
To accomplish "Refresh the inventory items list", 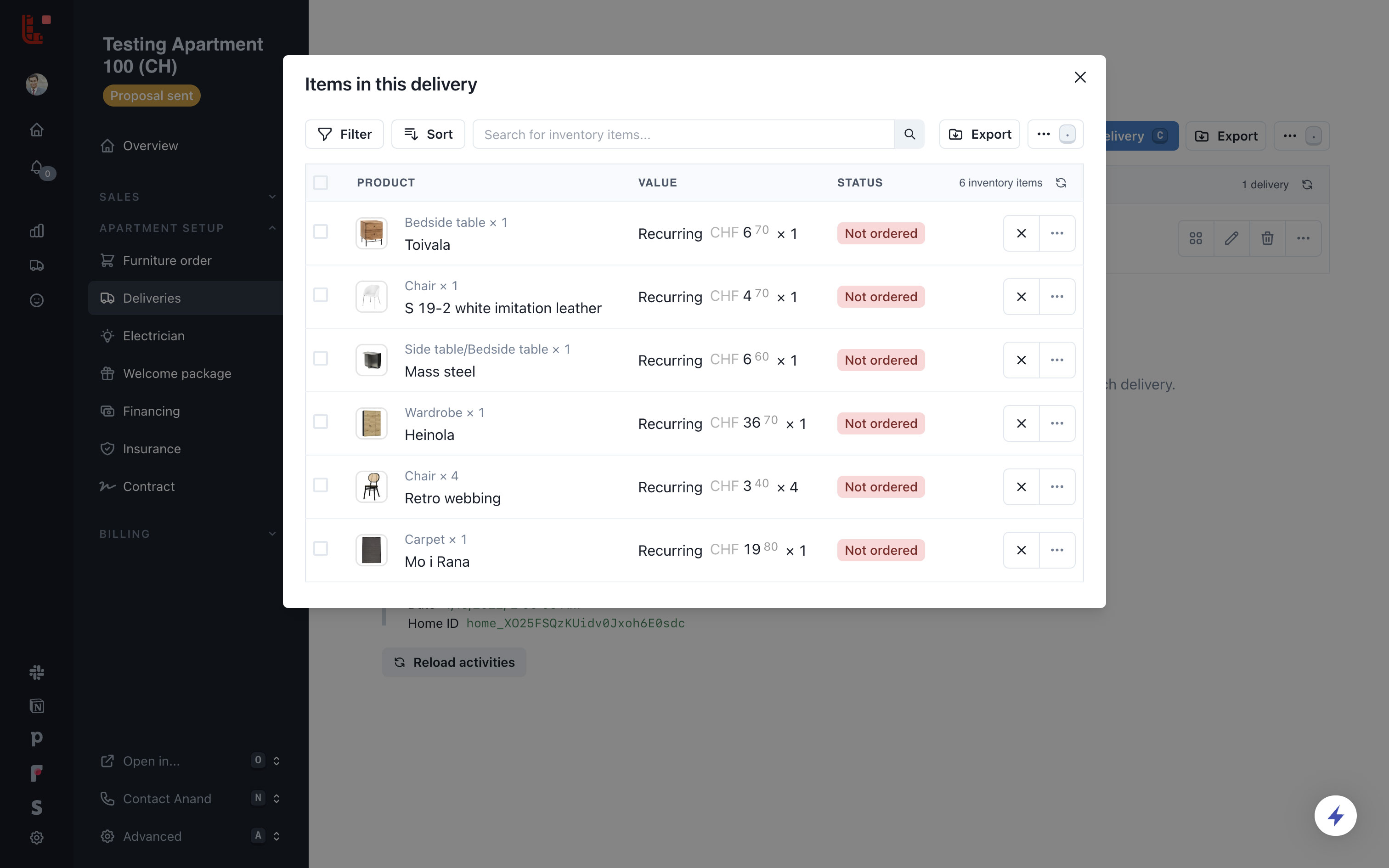I will click(x=1061, y=183).
